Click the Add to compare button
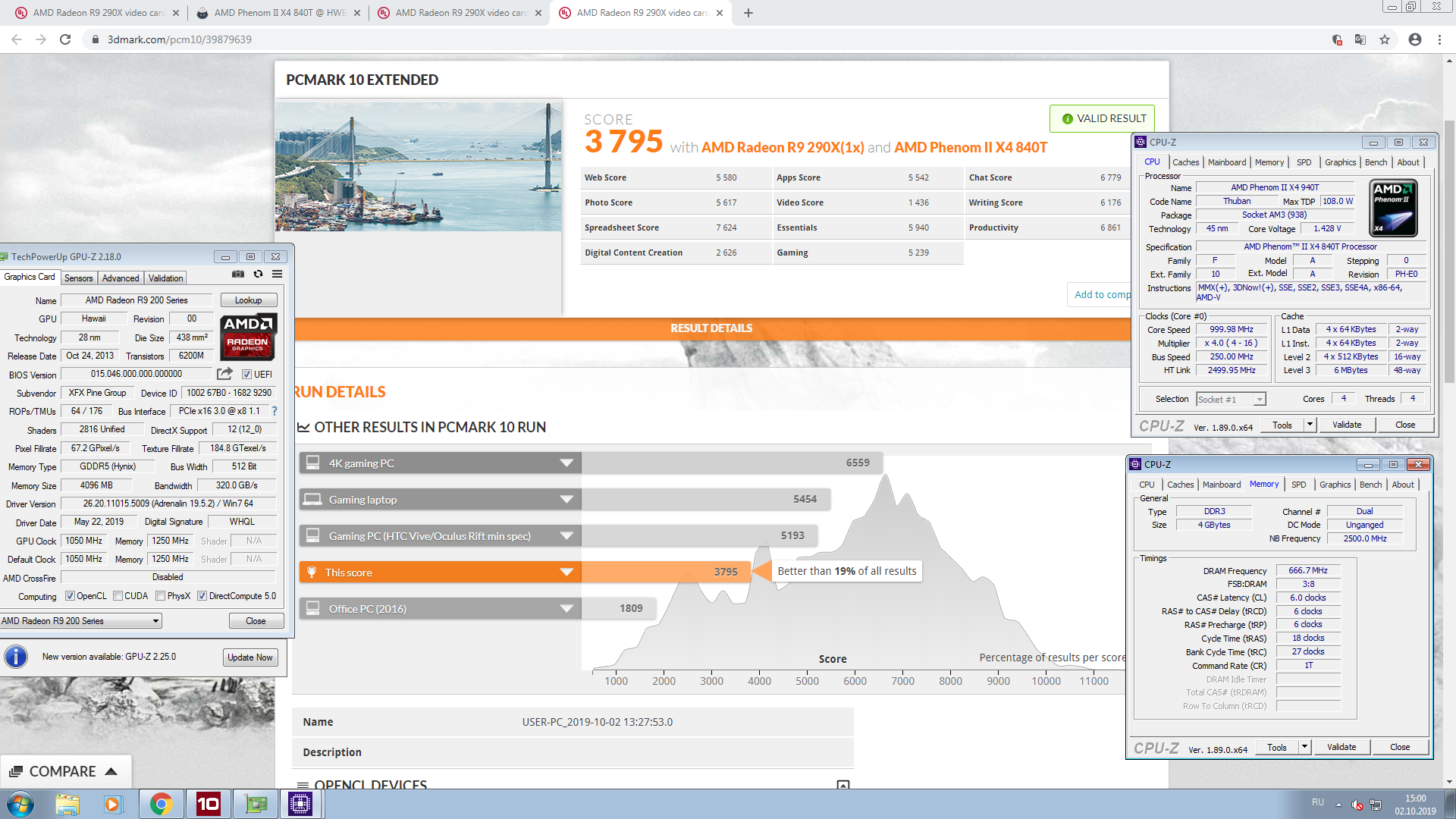This screenshot has height=819, width=1456. pyautogui.click(x=1100, y=294)
